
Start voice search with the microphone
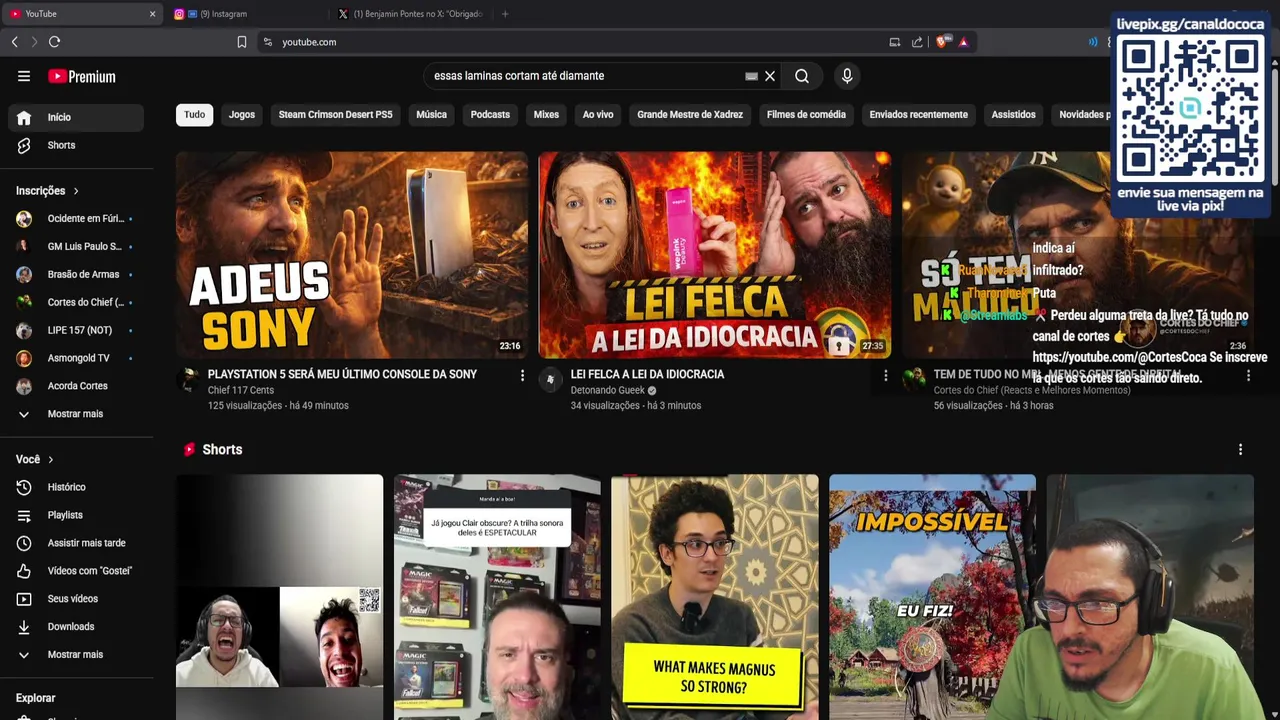tap(847, 76)
